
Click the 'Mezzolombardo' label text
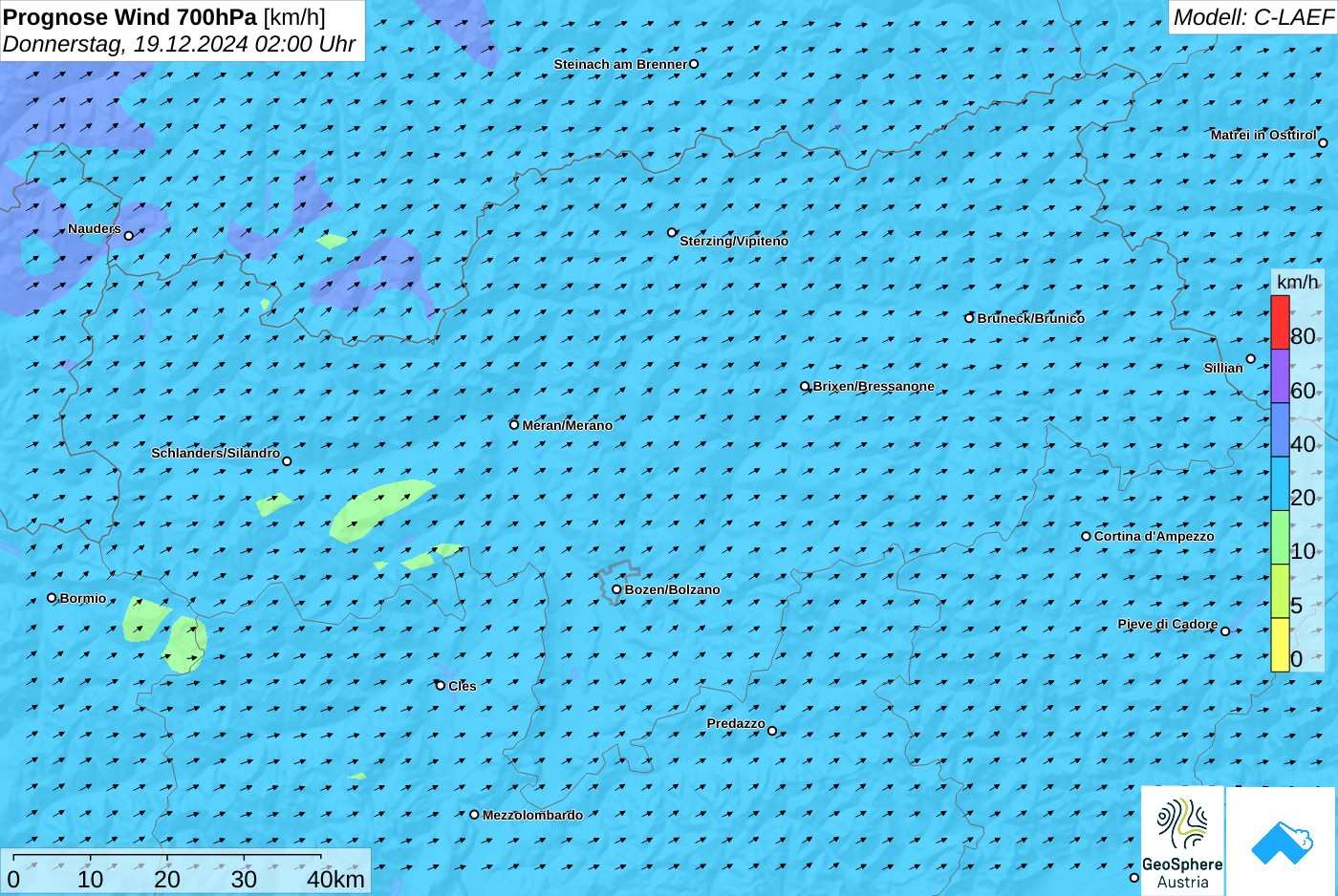click(532, 815)
